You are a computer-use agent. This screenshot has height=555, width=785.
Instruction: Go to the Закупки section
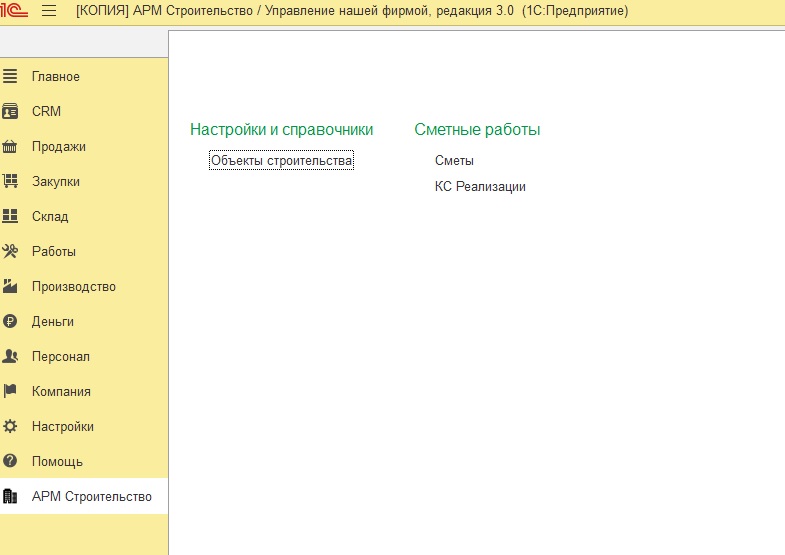(56, 182)
